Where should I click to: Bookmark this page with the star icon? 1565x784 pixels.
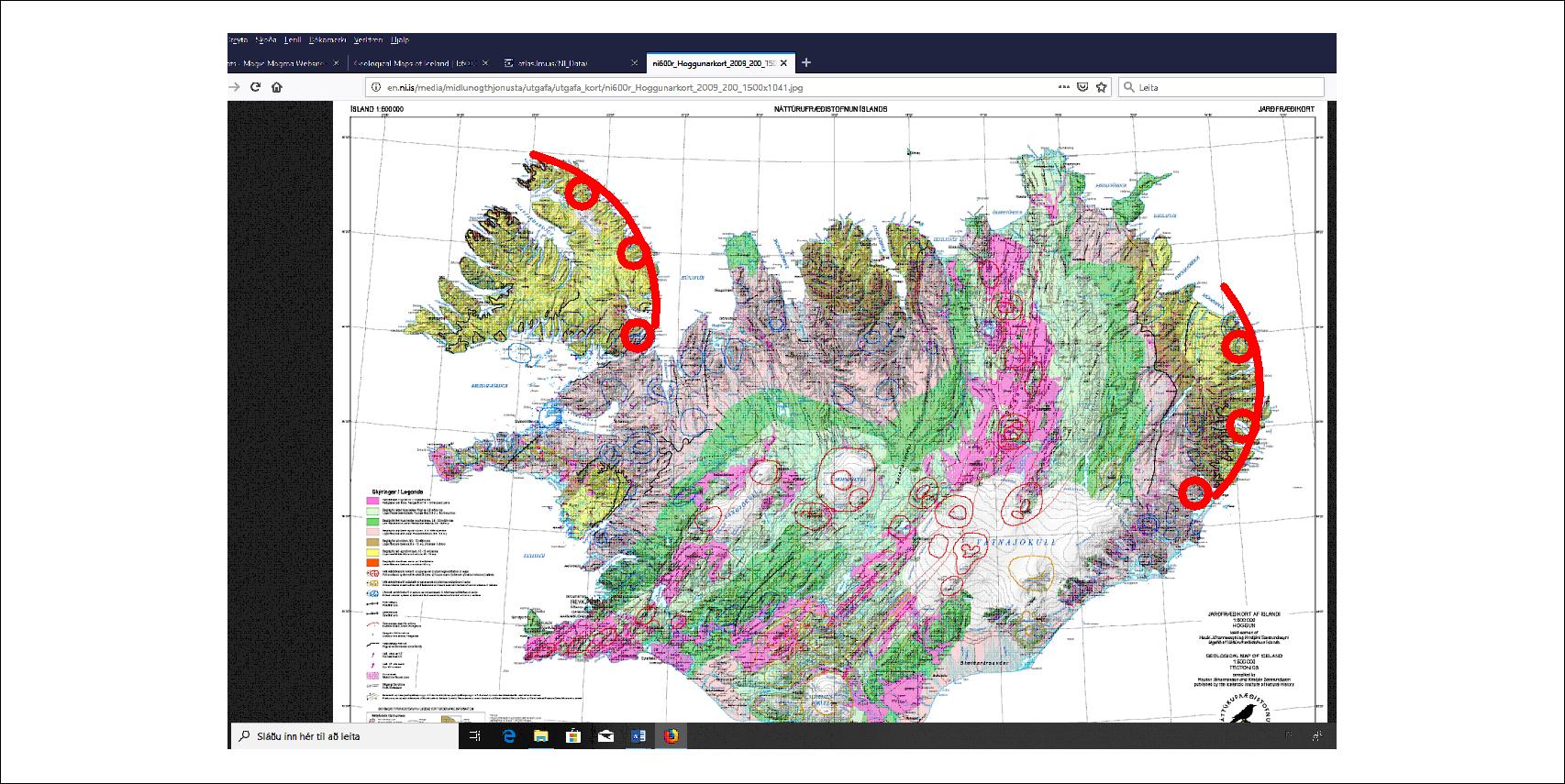click(1102, 87)
